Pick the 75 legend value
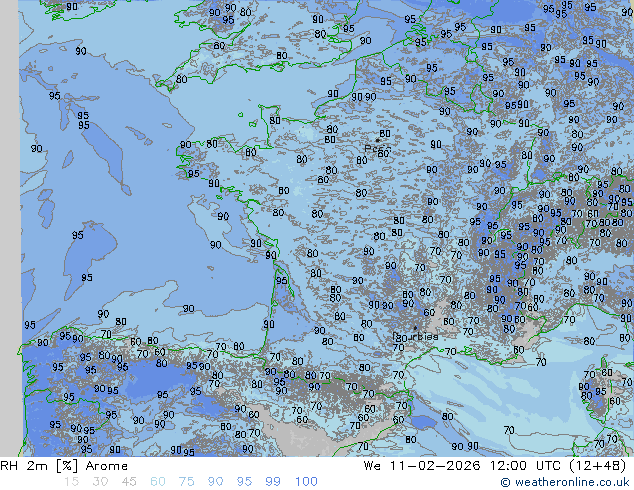Image resolution: width=634 pixels, height=490 pixels. (187, 482)
